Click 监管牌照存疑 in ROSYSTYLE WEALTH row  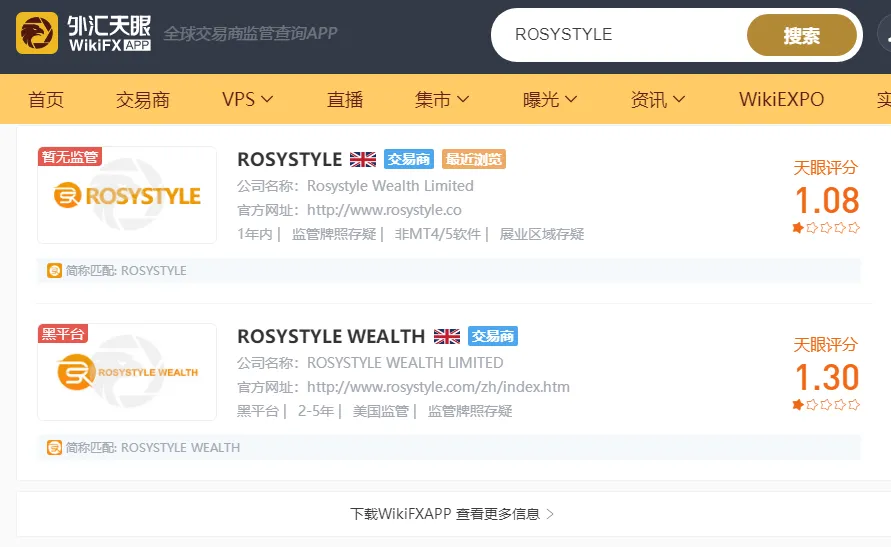(x=470, y=411)
